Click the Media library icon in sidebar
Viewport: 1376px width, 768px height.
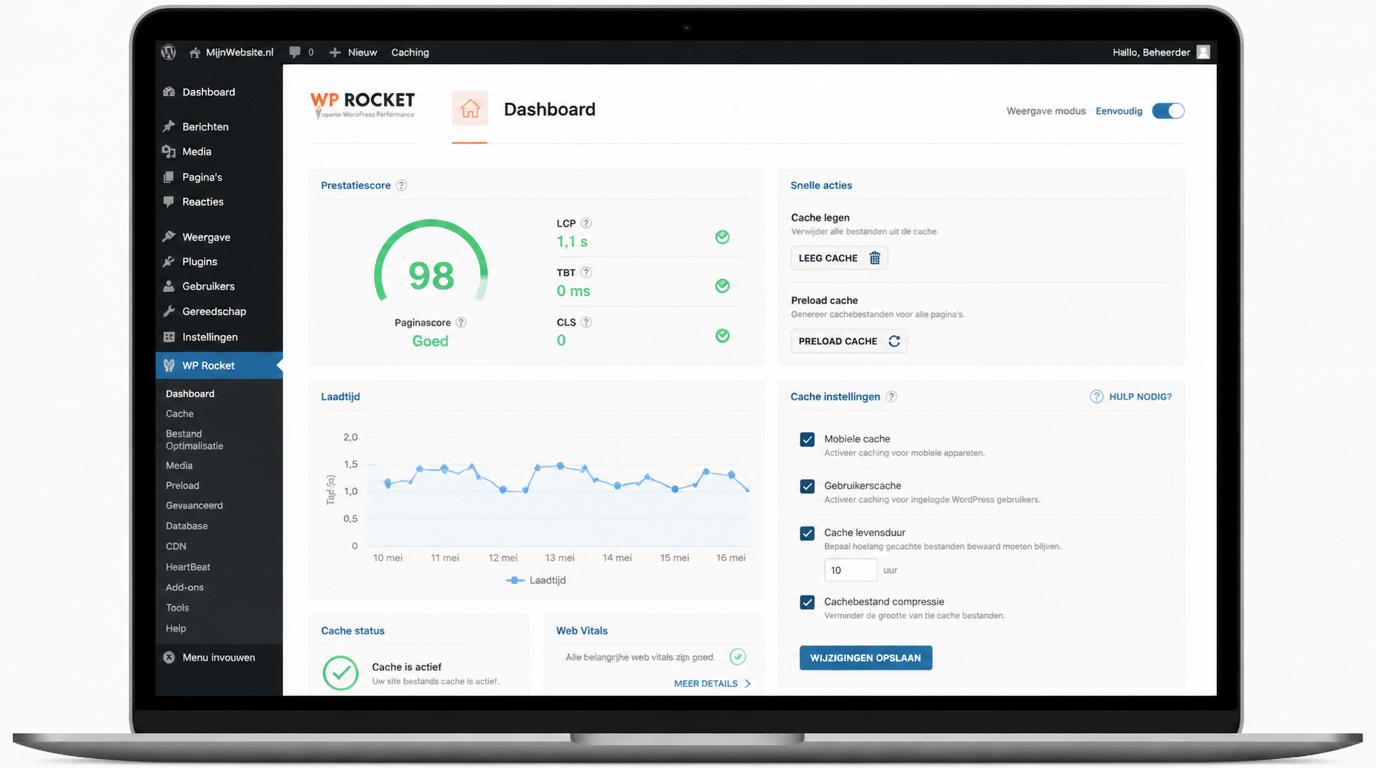(169, 152)
